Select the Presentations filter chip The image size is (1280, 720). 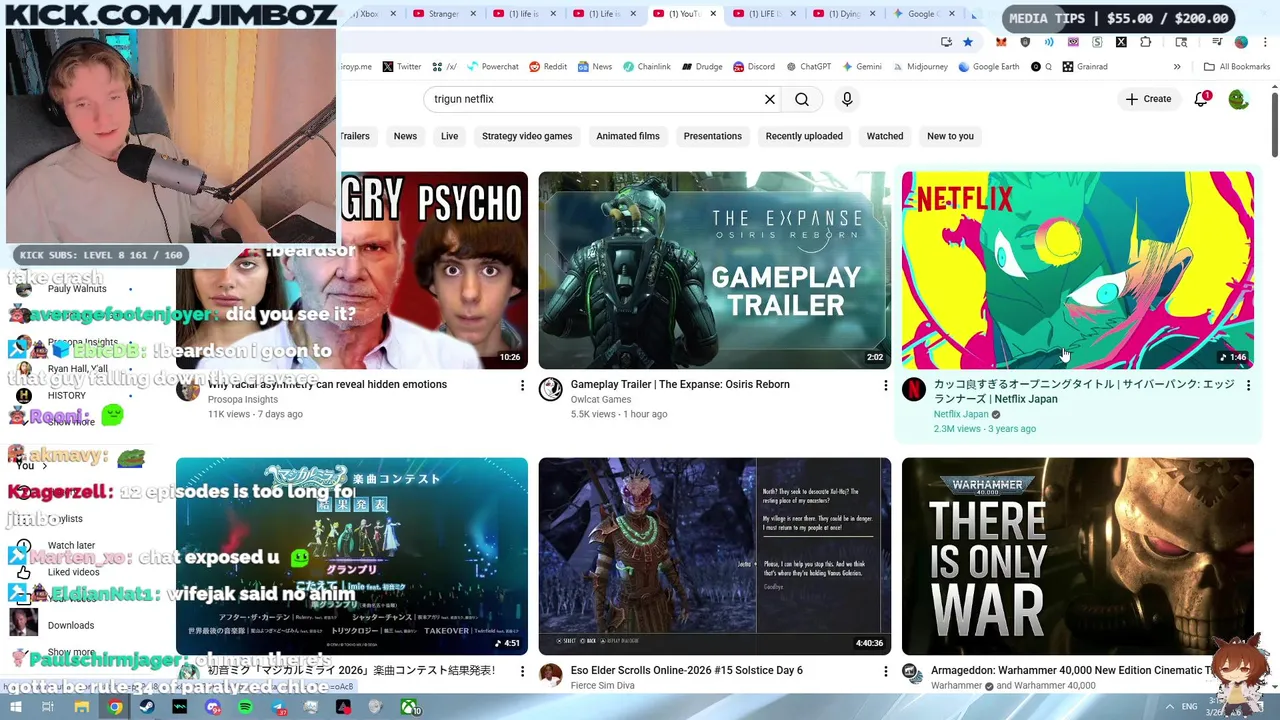tap(713, 136)
